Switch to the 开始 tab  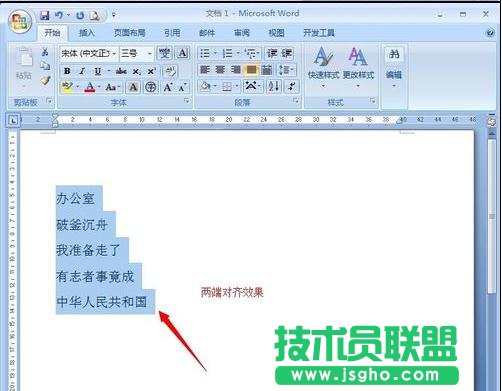[52, 33]
